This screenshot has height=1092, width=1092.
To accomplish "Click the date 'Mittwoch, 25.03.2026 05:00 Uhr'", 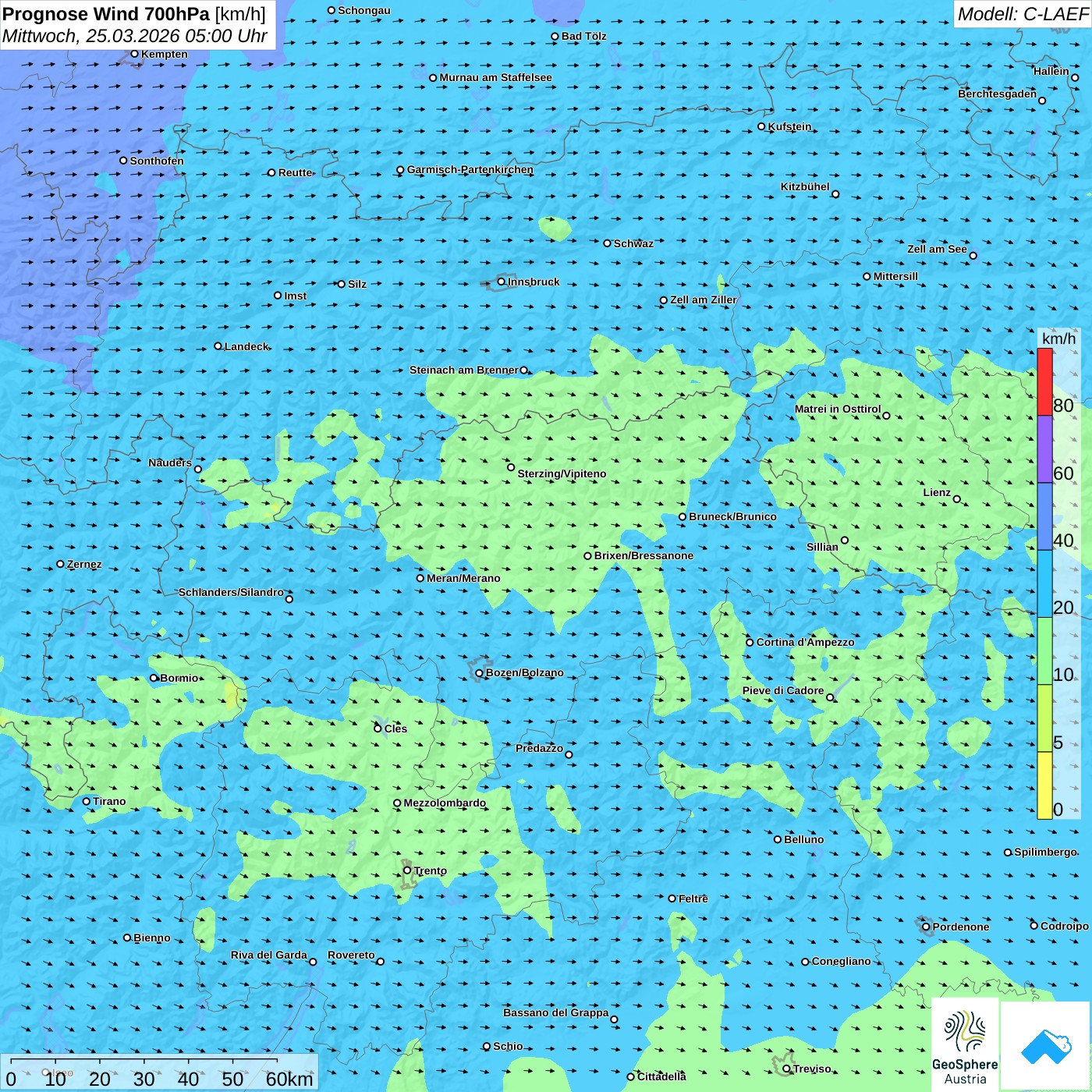I will pyautogui.click(x=135, y=36).
